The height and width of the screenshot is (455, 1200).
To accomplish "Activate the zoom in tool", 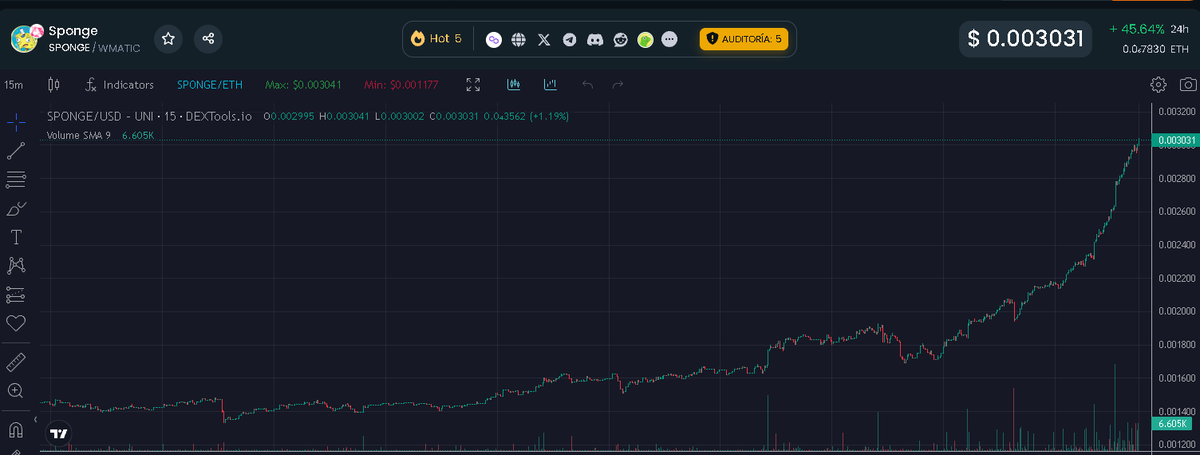I will [16, 390].
